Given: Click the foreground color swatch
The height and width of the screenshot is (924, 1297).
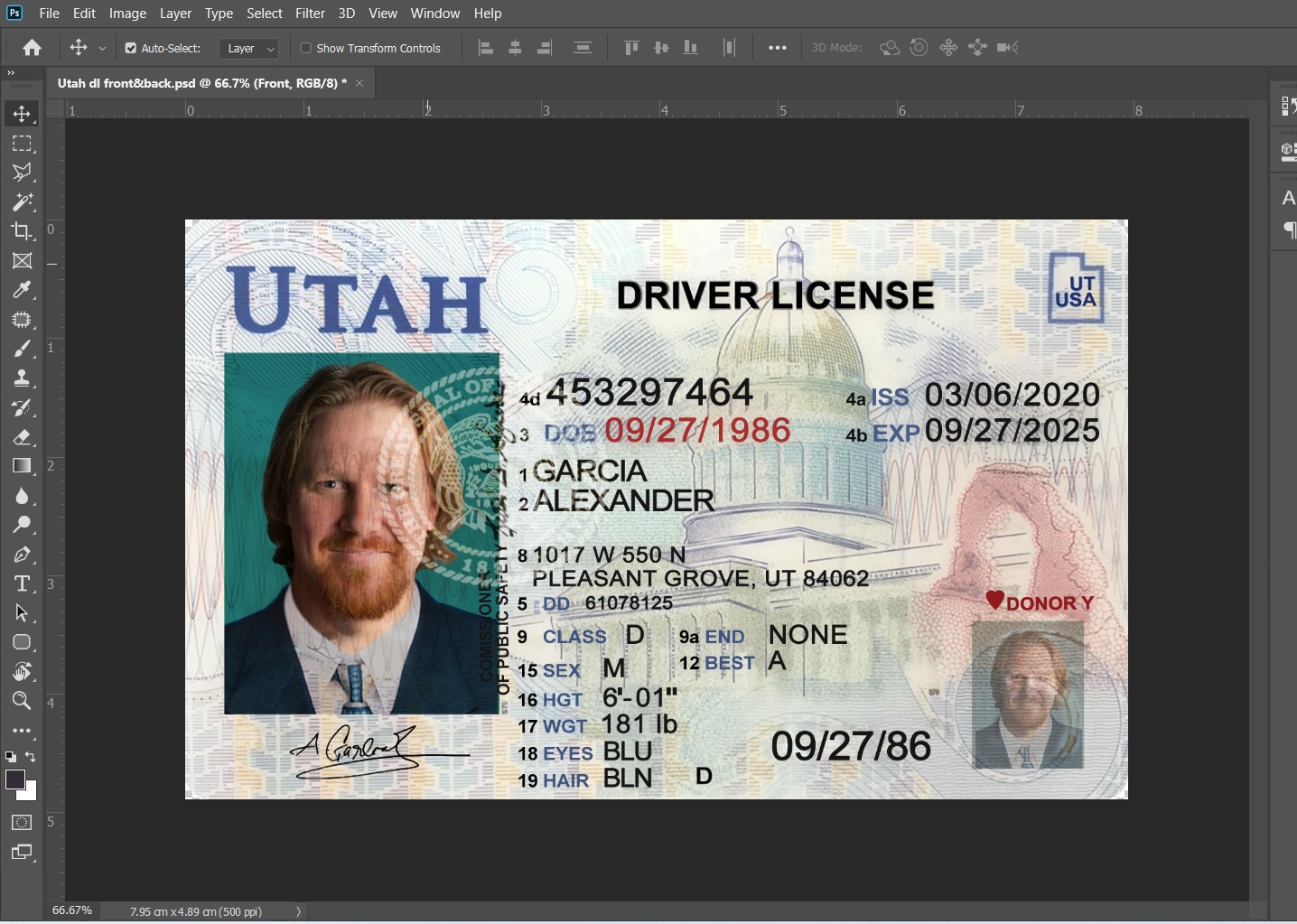Looking at the screenshot, I should pos(15,779).
